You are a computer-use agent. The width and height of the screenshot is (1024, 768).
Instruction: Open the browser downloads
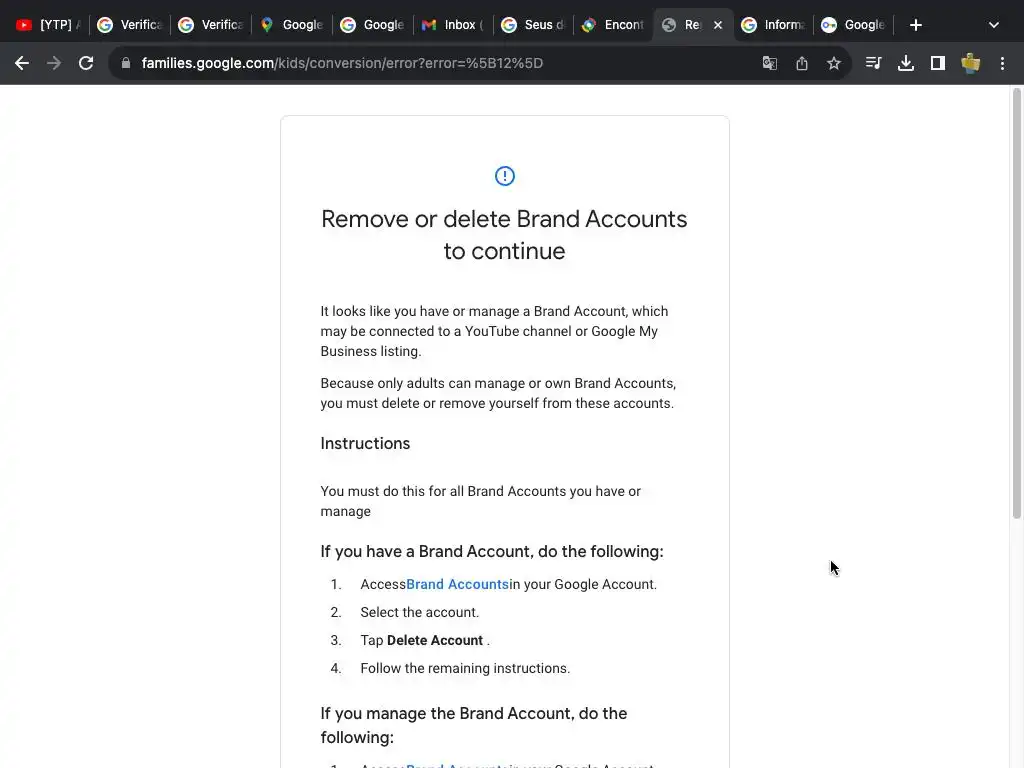click(906, 63)
